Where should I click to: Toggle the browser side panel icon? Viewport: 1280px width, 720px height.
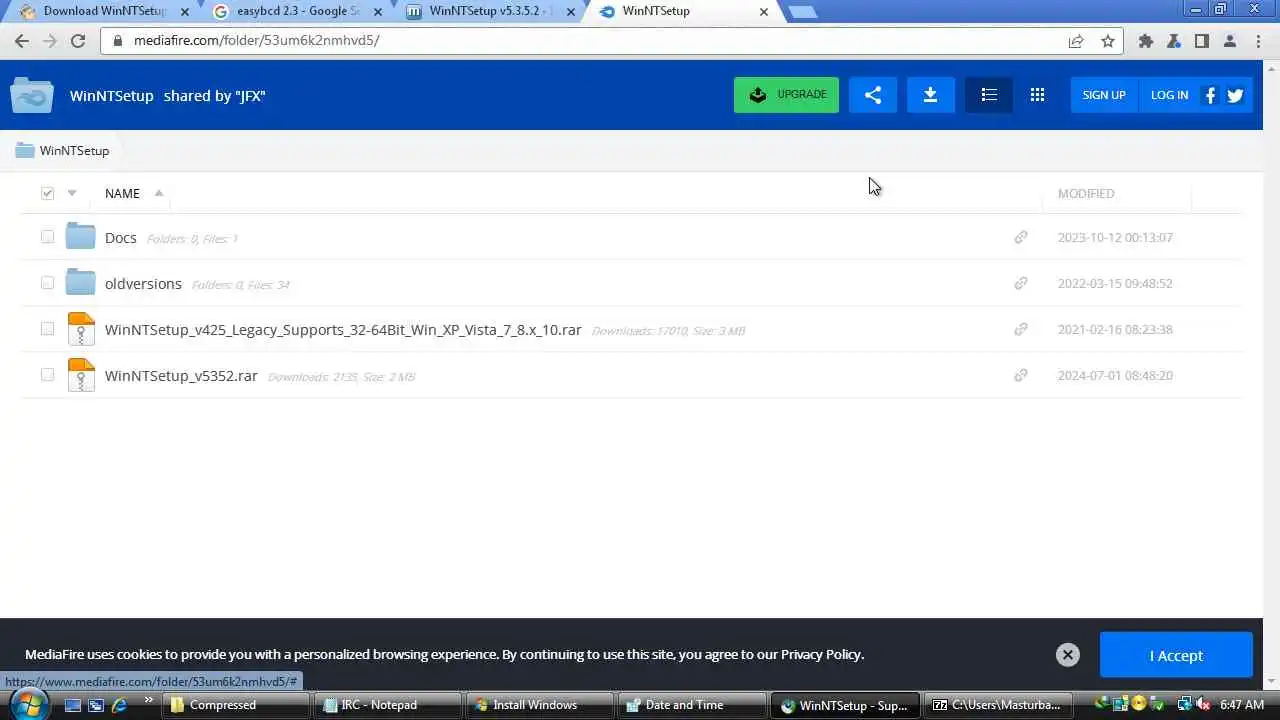[x=1202, y=41]
